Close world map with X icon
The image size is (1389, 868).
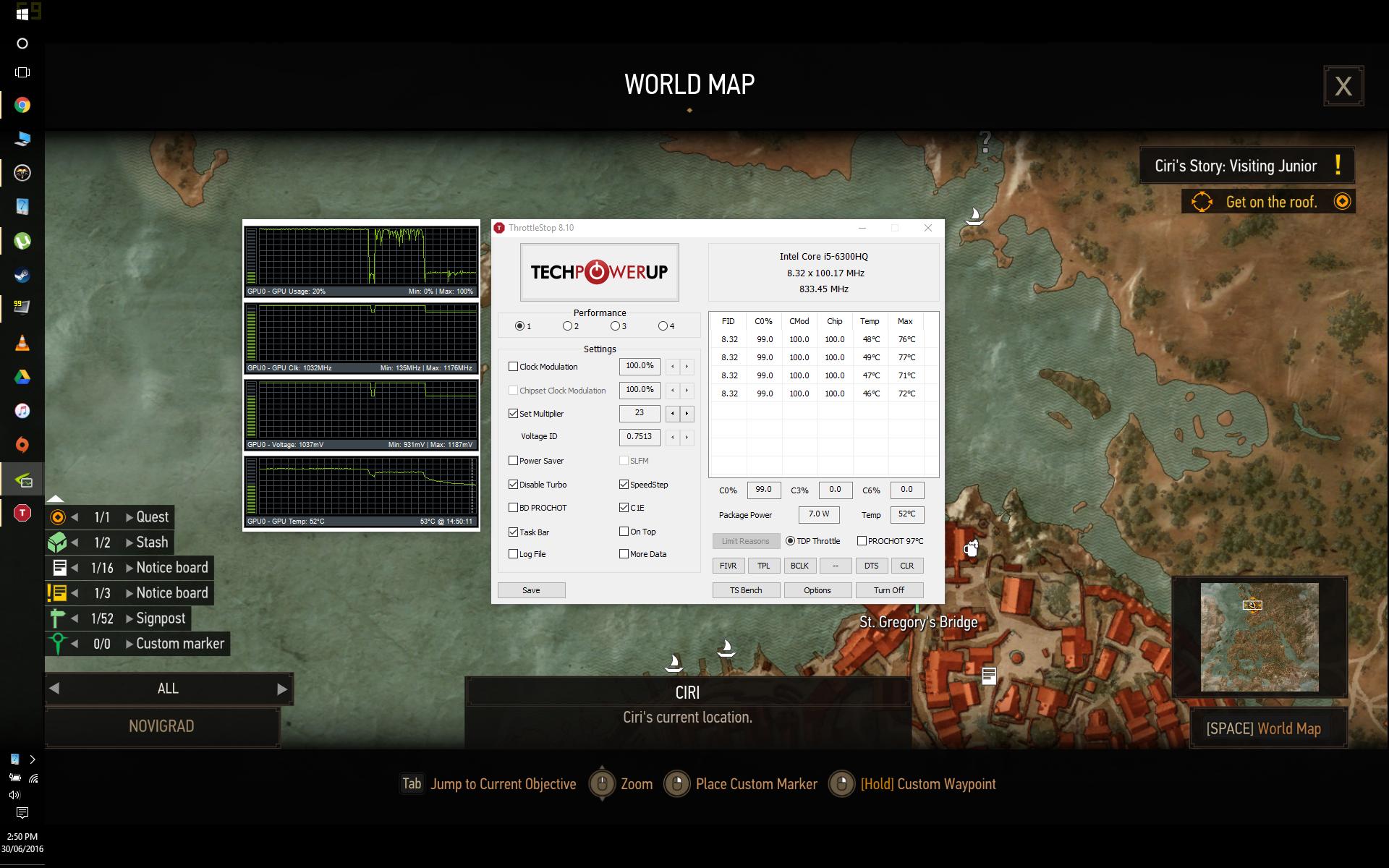click(1343, 87)
